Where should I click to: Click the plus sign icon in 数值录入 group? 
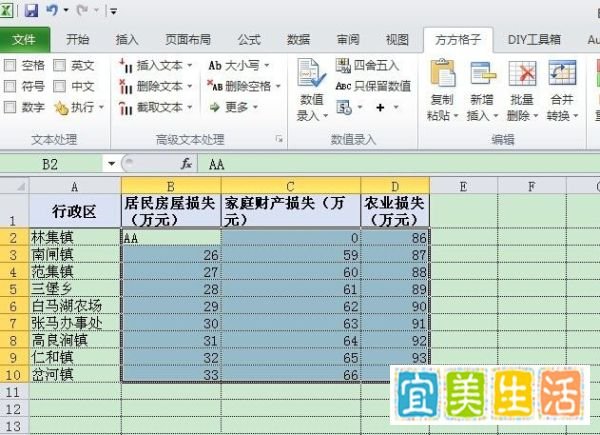tap(380, 108)
